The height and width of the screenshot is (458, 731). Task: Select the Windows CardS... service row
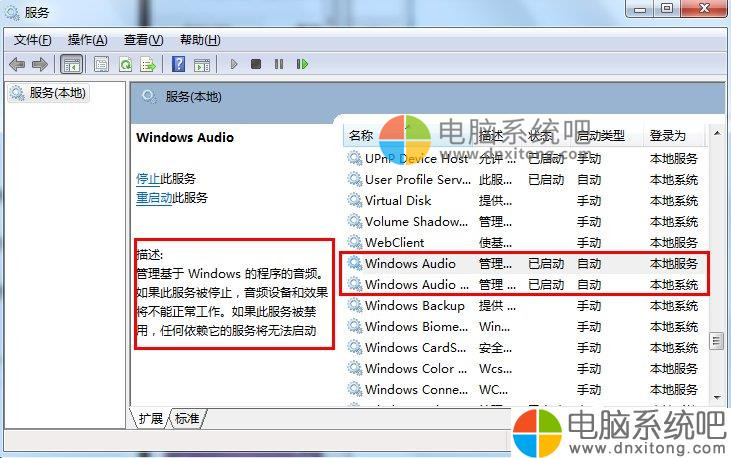[x=526, y=347]
